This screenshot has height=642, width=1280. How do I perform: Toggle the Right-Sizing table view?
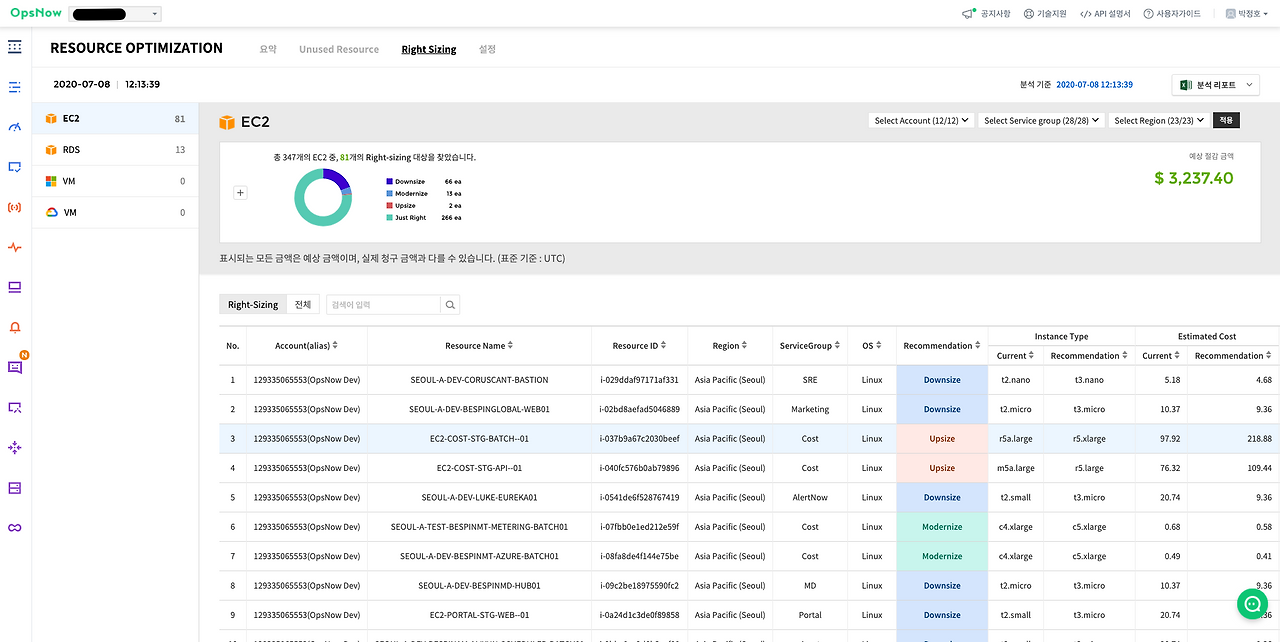(253, 305)
